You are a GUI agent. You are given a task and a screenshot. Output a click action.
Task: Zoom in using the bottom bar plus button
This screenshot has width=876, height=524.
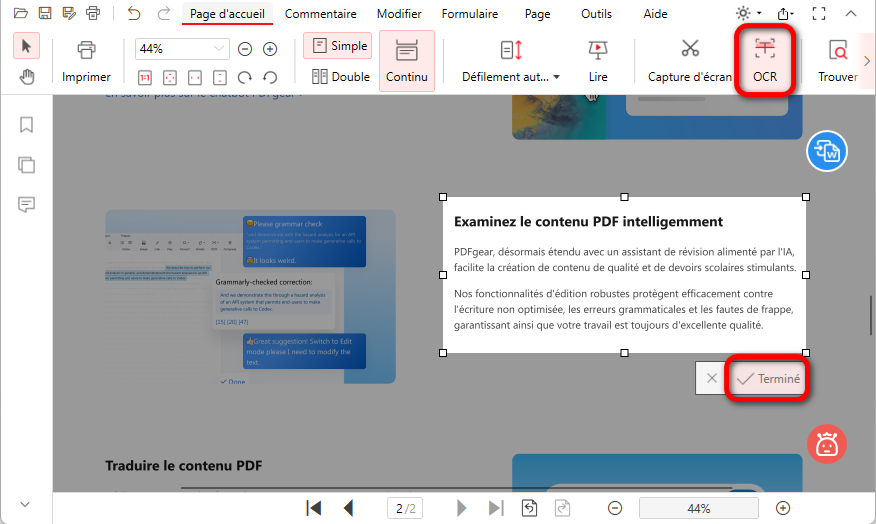783,508
